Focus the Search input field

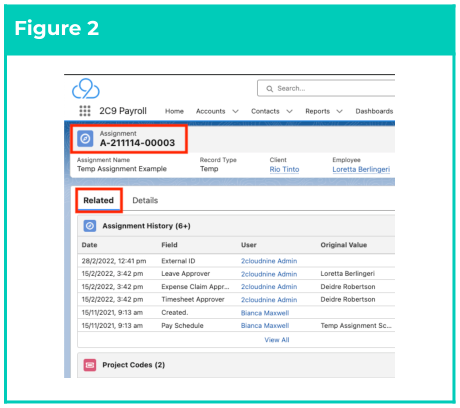coord(326,88)
